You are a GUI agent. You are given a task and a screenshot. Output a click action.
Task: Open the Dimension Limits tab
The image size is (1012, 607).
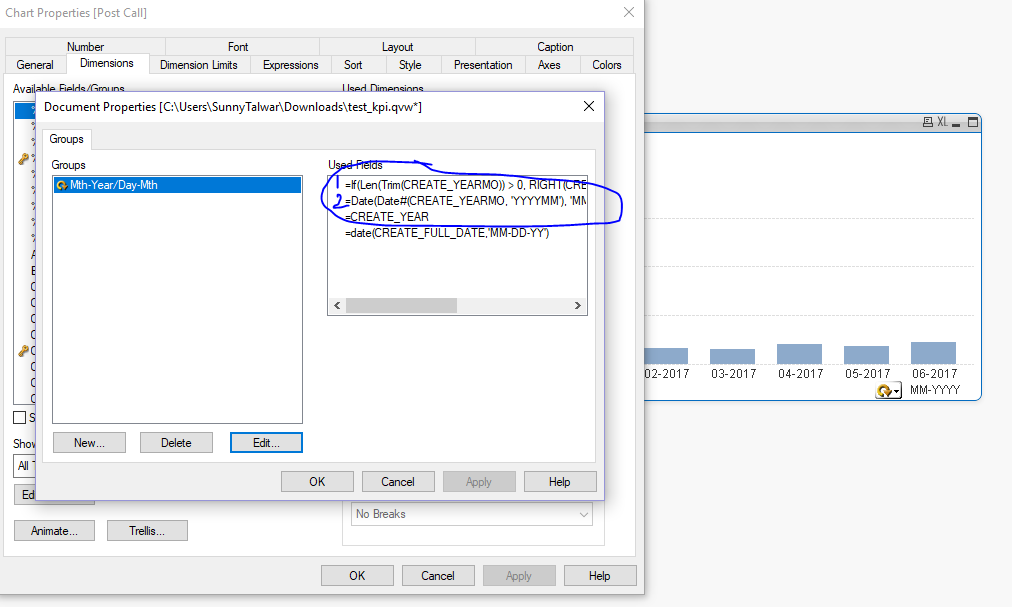pyautogui.click(x=199, y=65)
